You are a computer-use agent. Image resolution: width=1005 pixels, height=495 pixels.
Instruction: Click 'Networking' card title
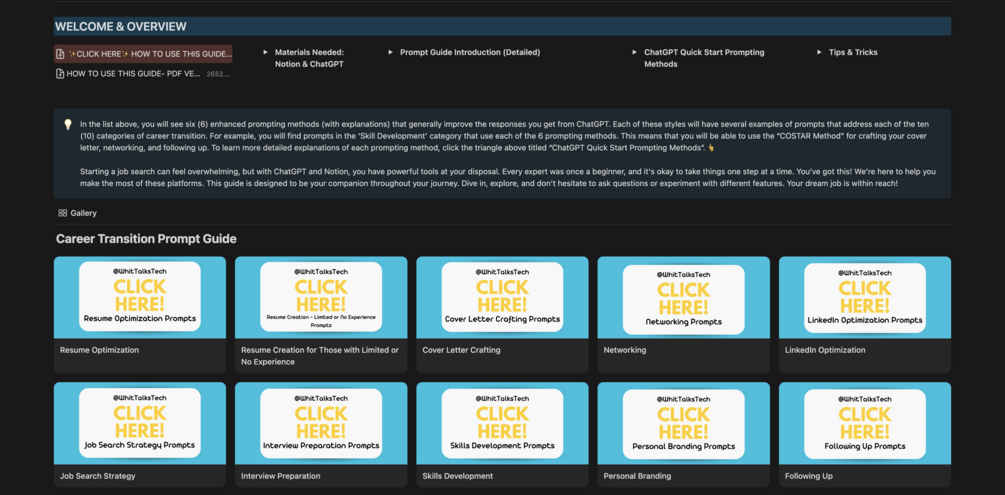(x=625, y=350)
